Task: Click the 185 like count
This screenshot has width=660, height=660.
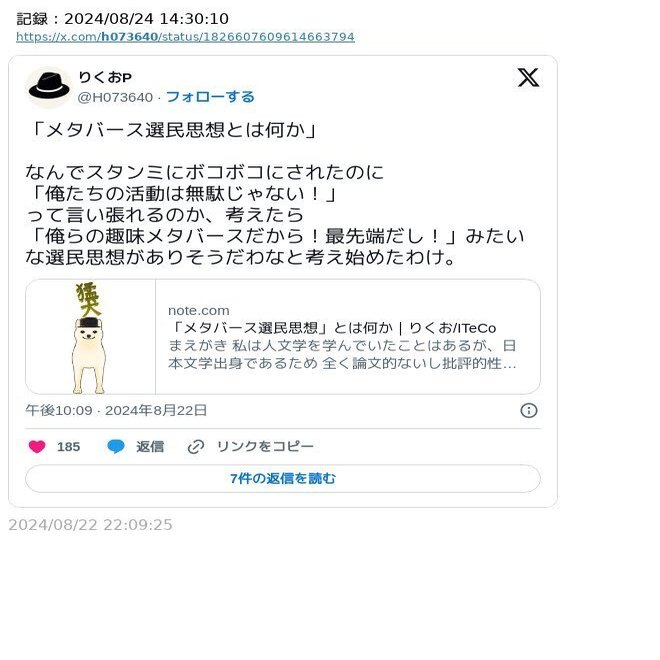Action: click(69, 447)
